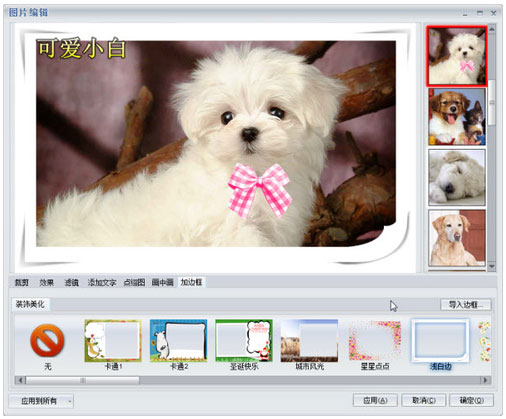Image resolution: width=506 pixels, height=419 pixels.
Task: Click the frame list right scroll arrow
Action: point(485,380)
